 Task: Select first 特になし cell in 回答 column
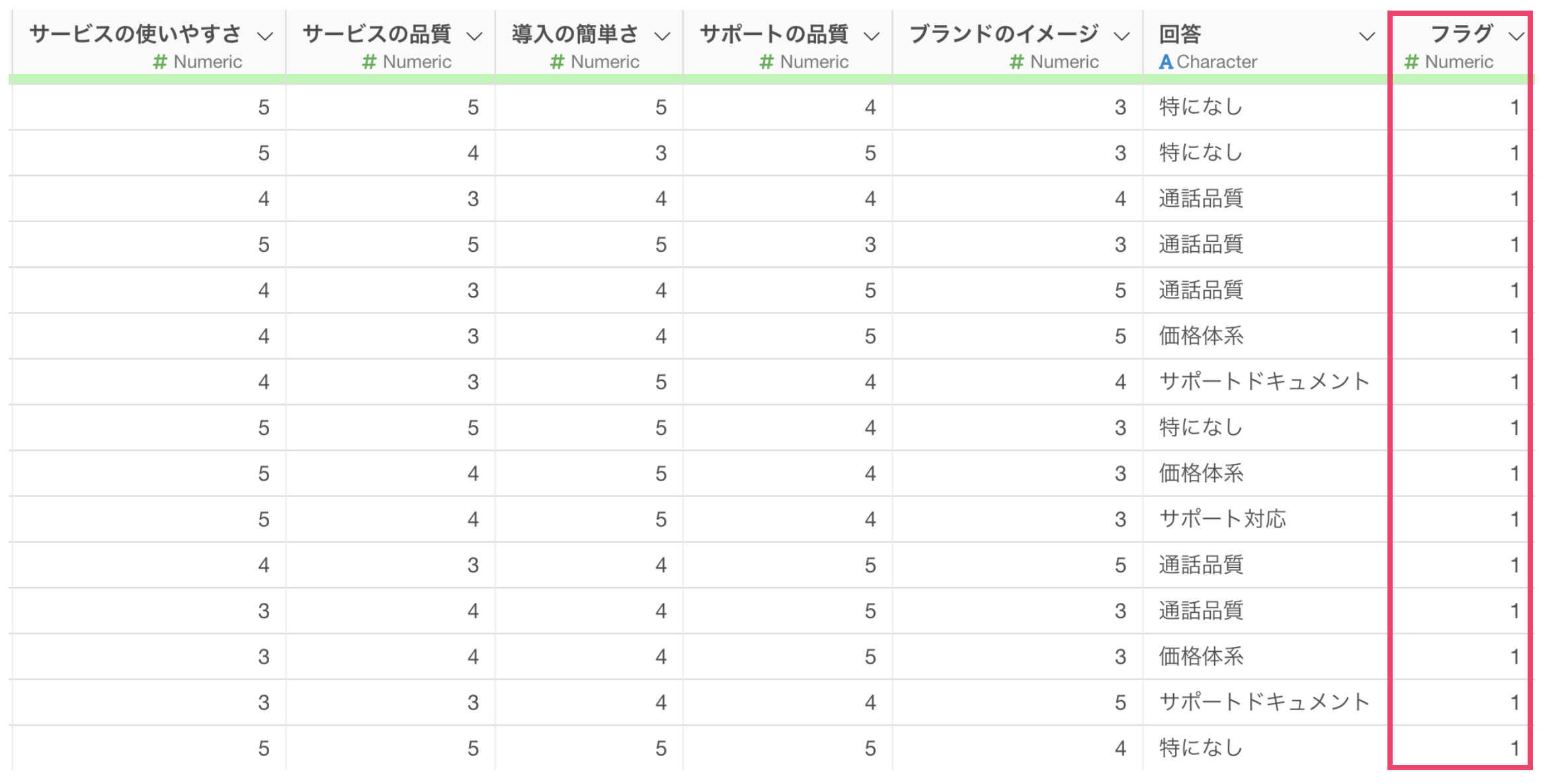1200,107
